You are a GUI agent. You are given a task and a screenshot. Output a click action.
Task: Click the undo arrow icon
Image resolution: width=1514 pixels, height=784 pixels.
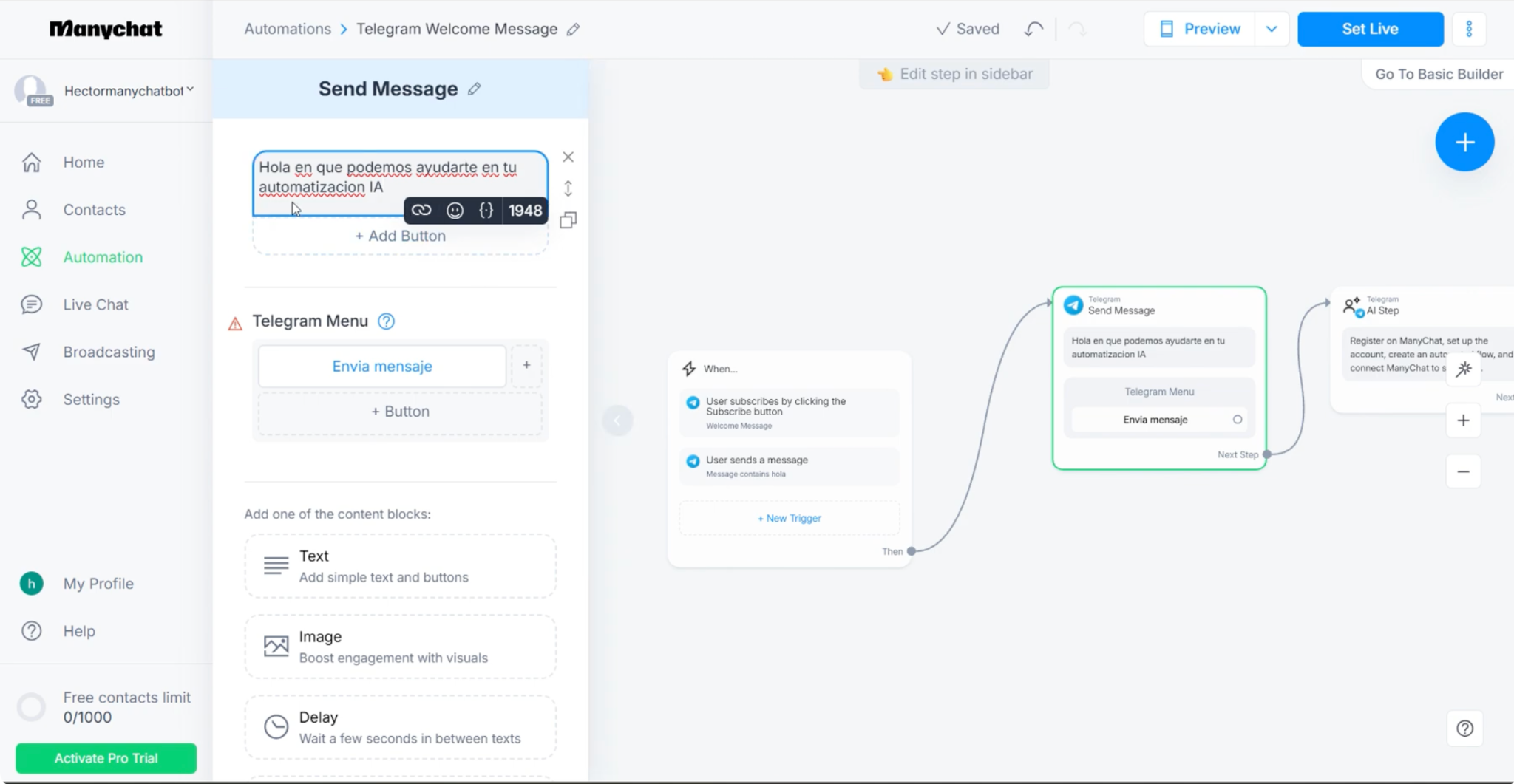click(1033, 29)
